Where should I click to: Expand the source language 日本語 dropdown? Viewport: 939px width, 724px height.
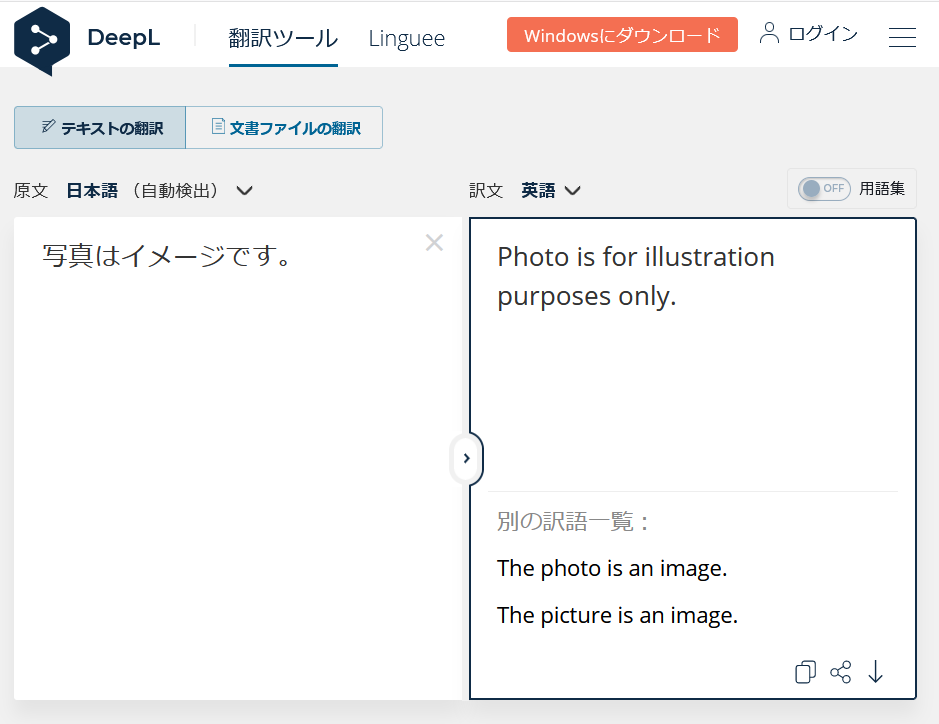(244, 190)
